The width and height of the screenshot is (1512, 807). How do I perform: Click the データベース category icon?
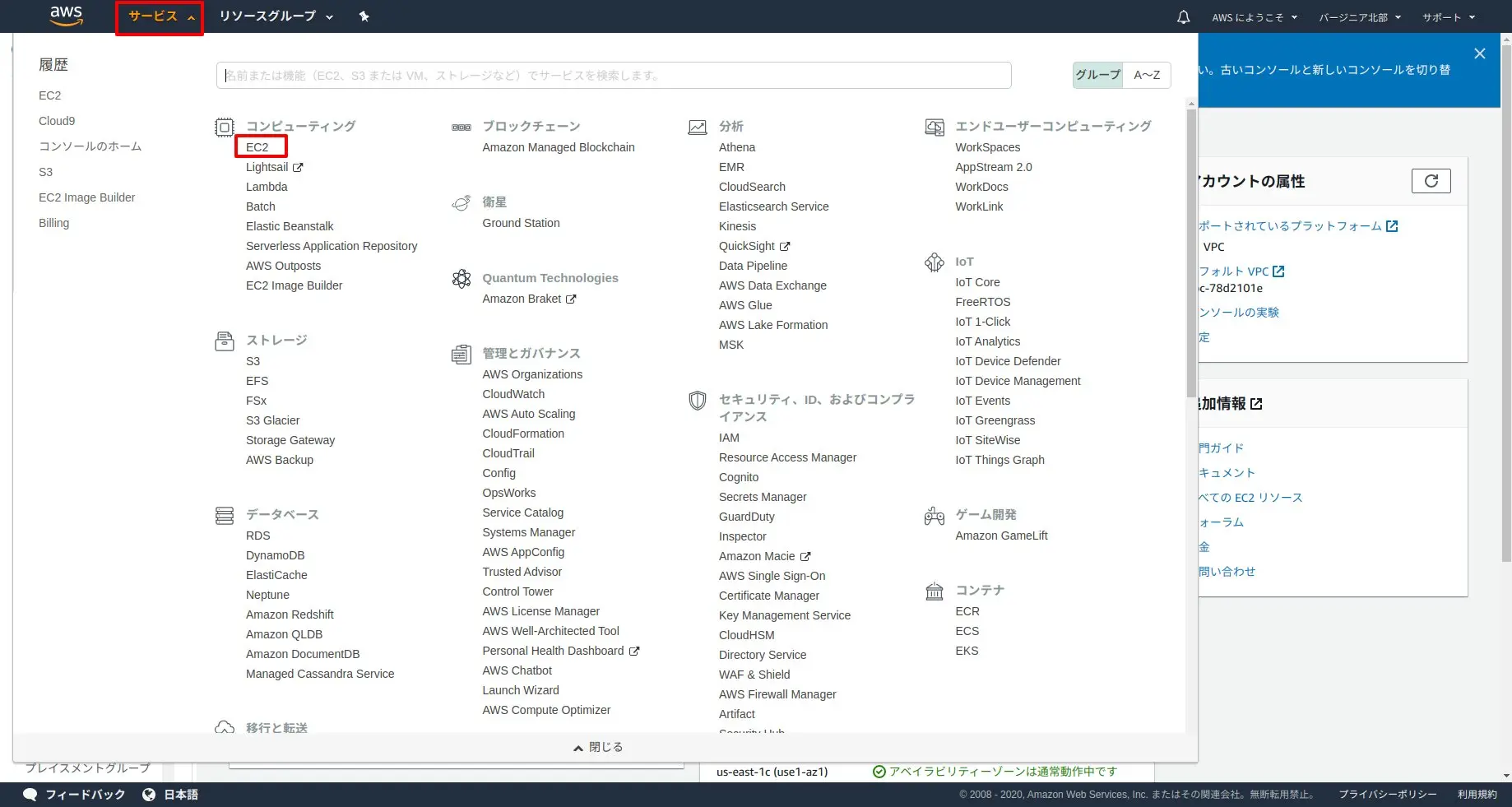click(x=225, y=515)
